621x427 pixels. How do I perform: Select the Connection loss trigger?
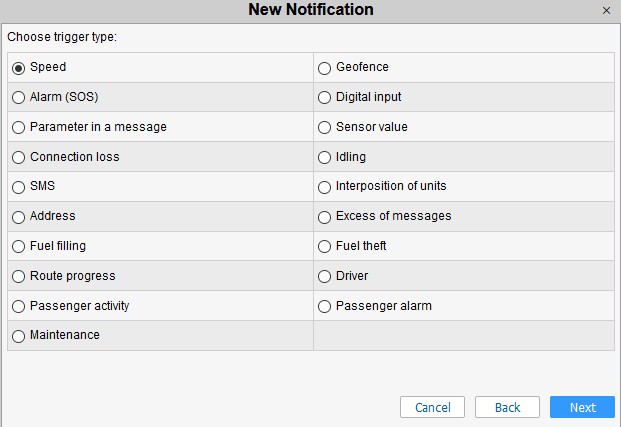[19, 158]
